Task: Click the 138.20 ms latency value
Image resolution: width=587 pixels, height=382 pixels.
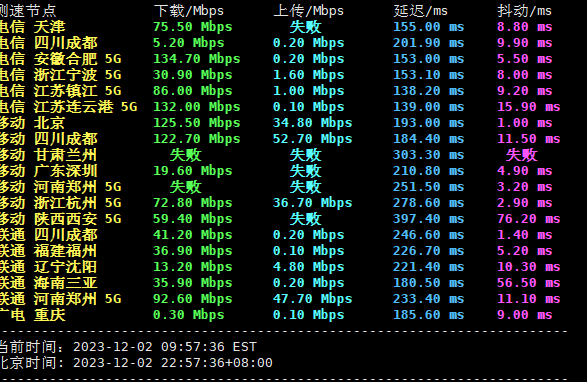Action: [429, 91]
